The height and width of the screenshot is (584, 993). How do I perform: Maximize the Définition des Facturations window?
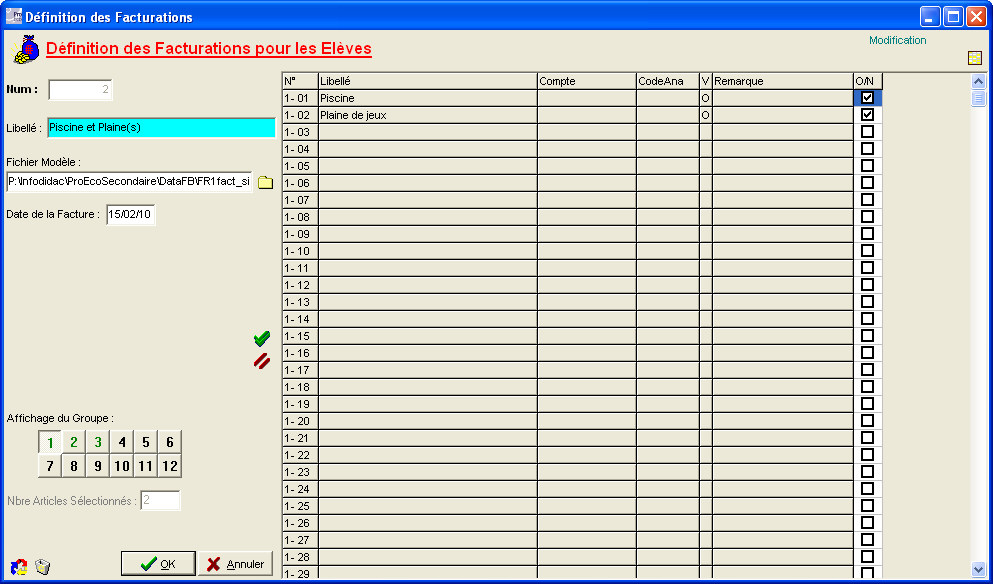click(952, 16)
